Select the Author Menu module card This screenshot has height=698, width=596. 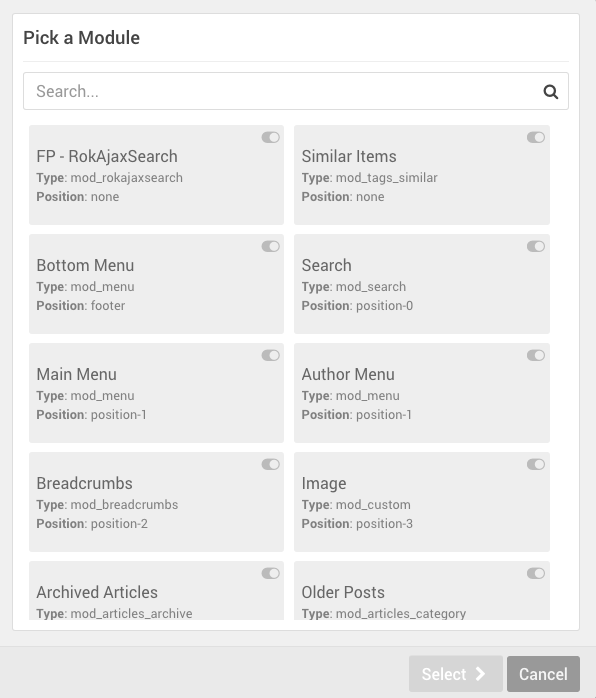(x=422, y=393)
